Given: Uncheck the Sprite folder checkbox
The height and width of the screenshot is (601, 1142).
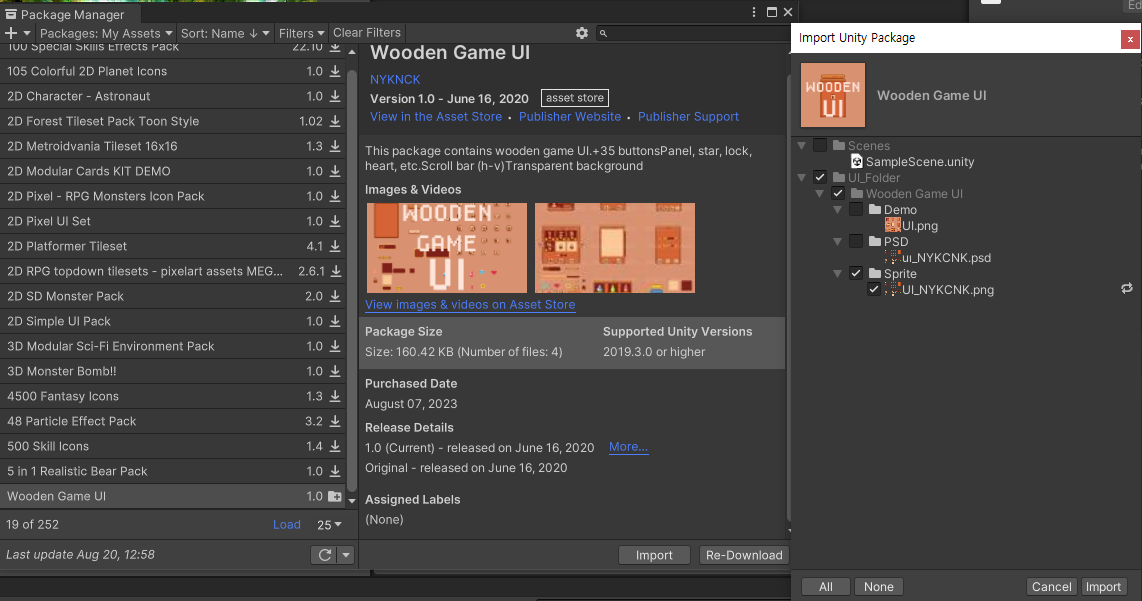Looking at the screenshot, I should click(856, 273).
